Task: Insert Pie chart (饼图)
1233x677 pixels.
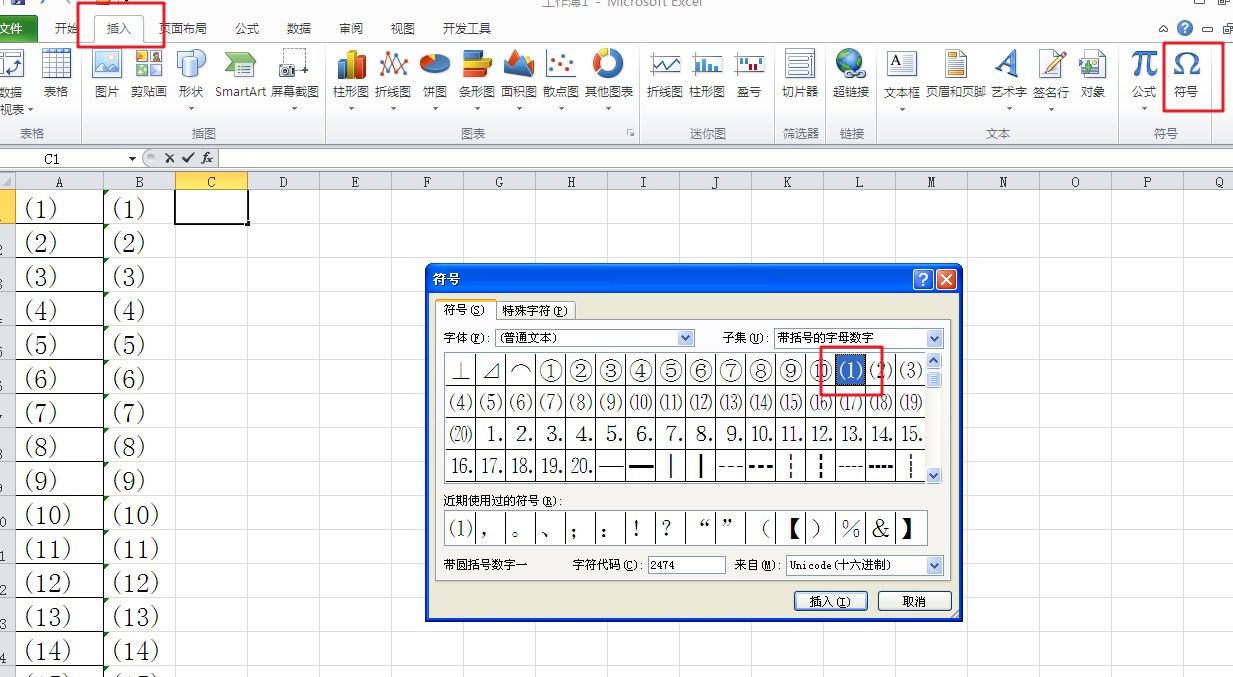Action: click(x=434, y=79)
